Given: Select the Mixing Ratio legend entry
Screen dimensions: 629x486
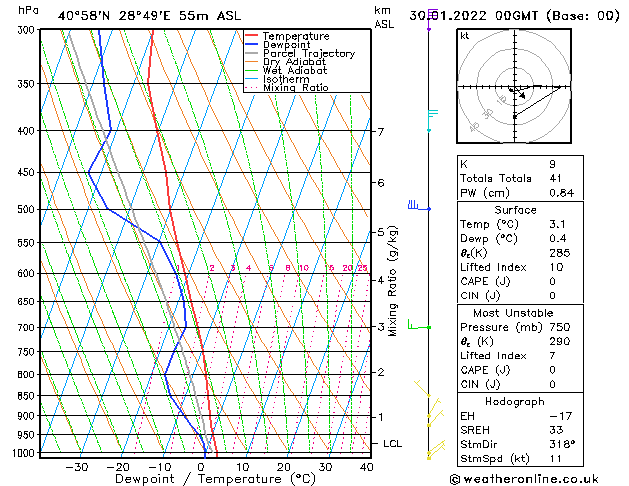Looking at the screenshot, I should coord(294,87).
